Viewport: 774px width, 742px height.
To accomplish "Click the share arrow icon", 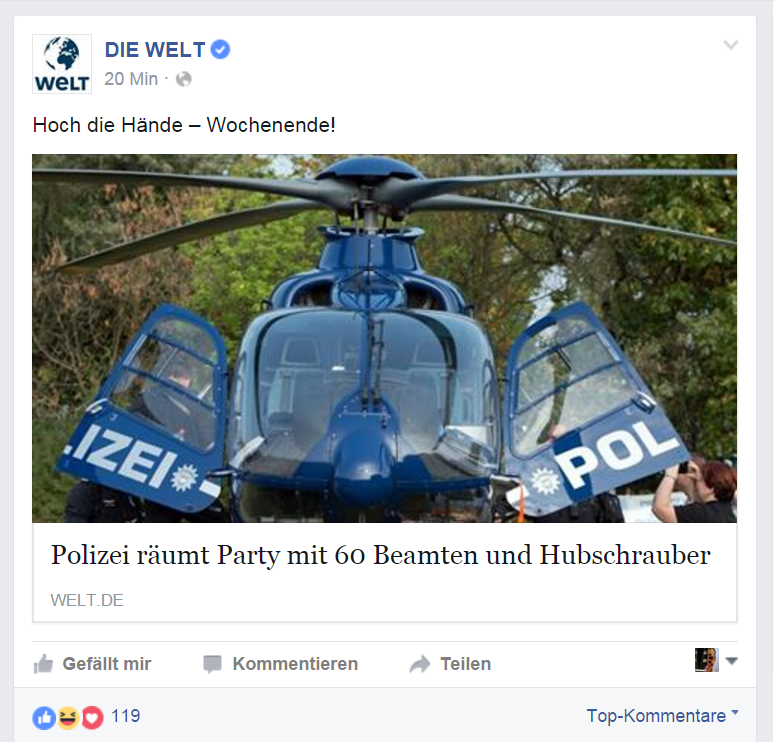I will click(x=420, y=664).
